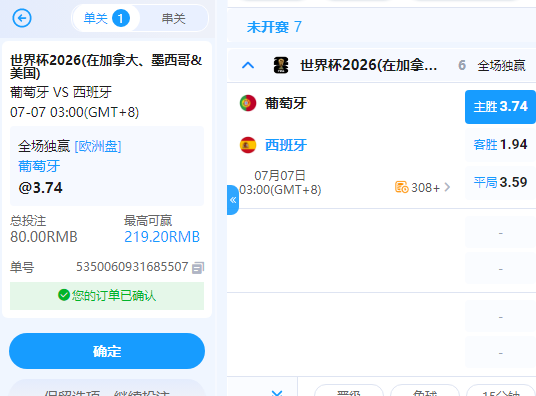Viewport: 536px width, 396px height.
Task: Click the 葡萄牙 team name in match row
Action: tap(286, 103)
